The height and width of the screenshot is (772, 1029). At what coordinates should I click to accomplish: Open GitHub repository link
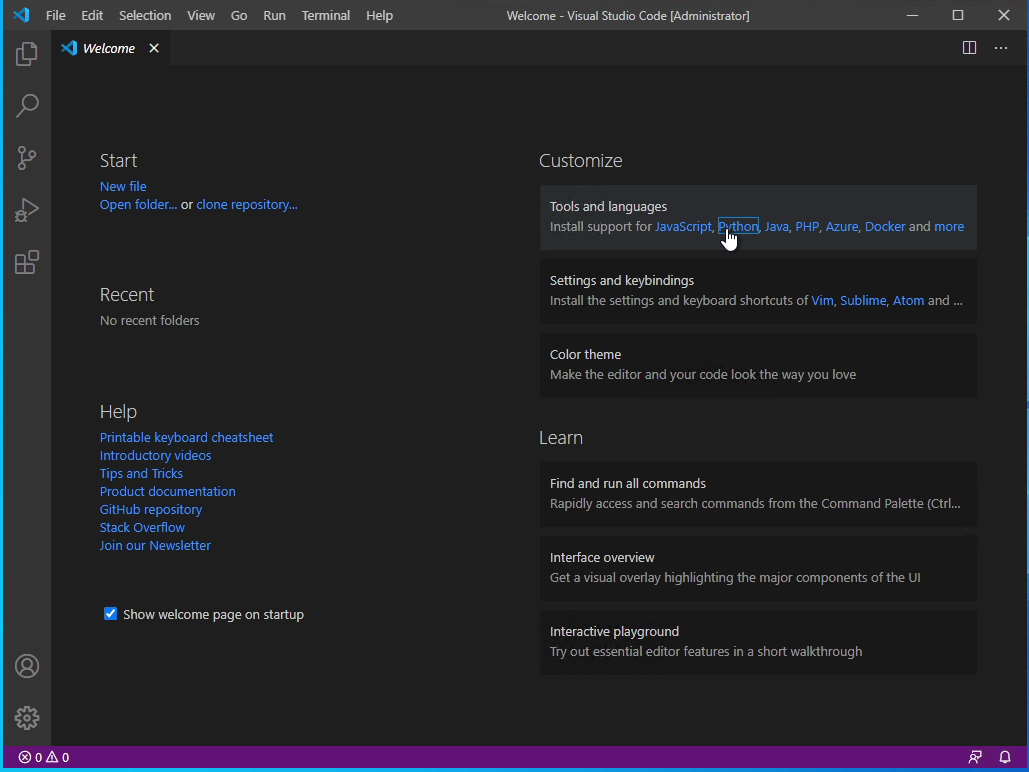151,509
